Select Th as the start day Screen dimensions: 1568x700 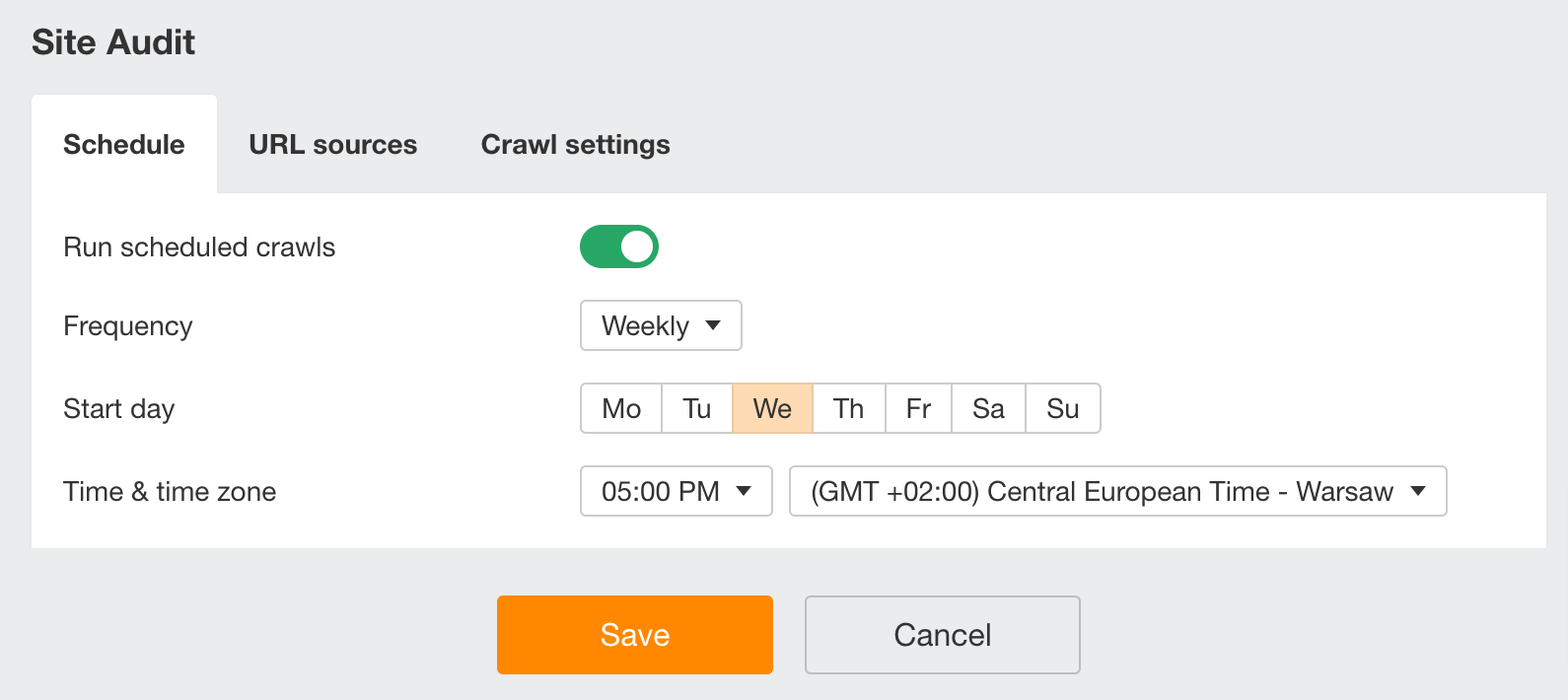[848, 408]
